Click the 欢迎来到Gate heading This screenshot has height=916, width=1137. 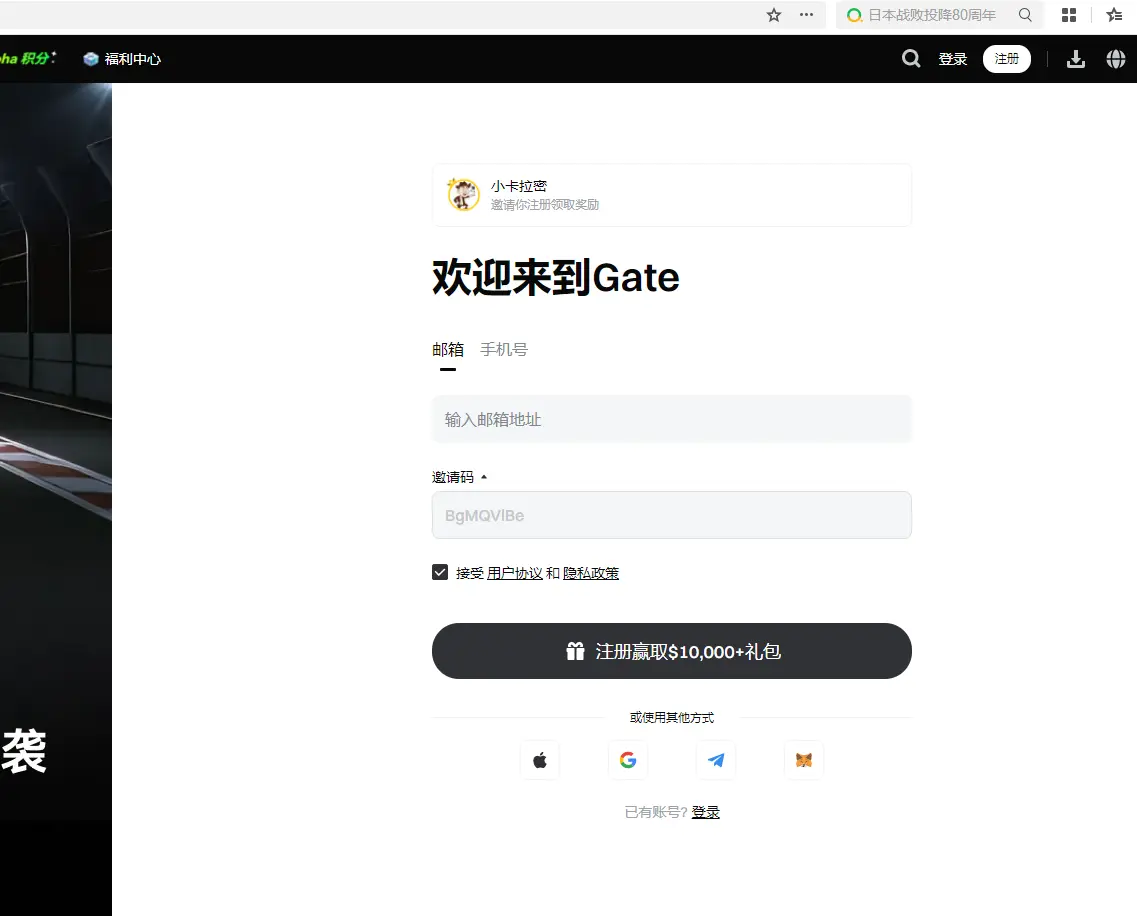tap(556, 278)
